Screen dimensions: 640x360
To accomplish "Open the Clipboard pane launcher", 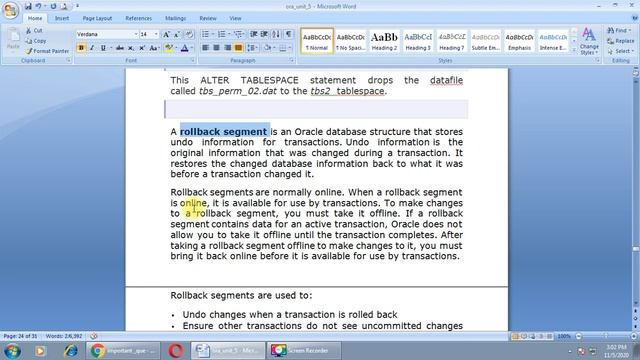I will point(68,60).
